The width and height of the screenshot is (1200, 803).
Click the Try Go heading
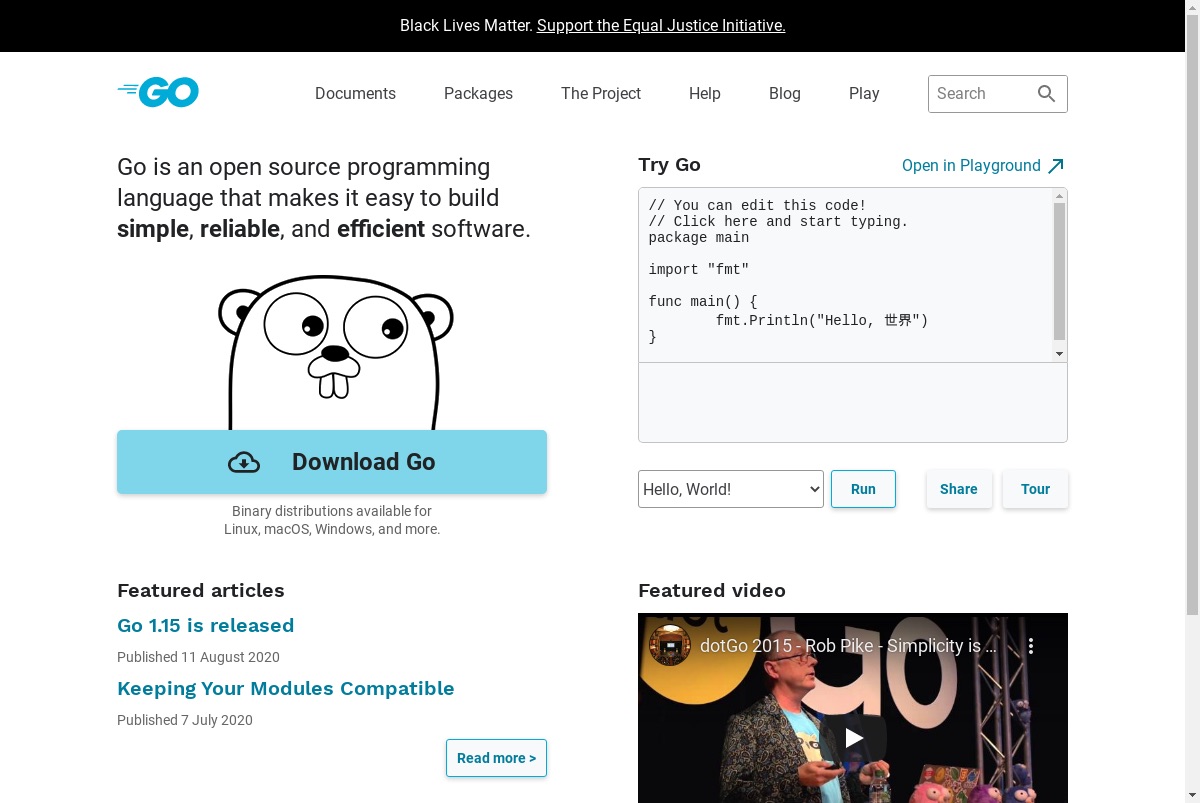point(669,165)
